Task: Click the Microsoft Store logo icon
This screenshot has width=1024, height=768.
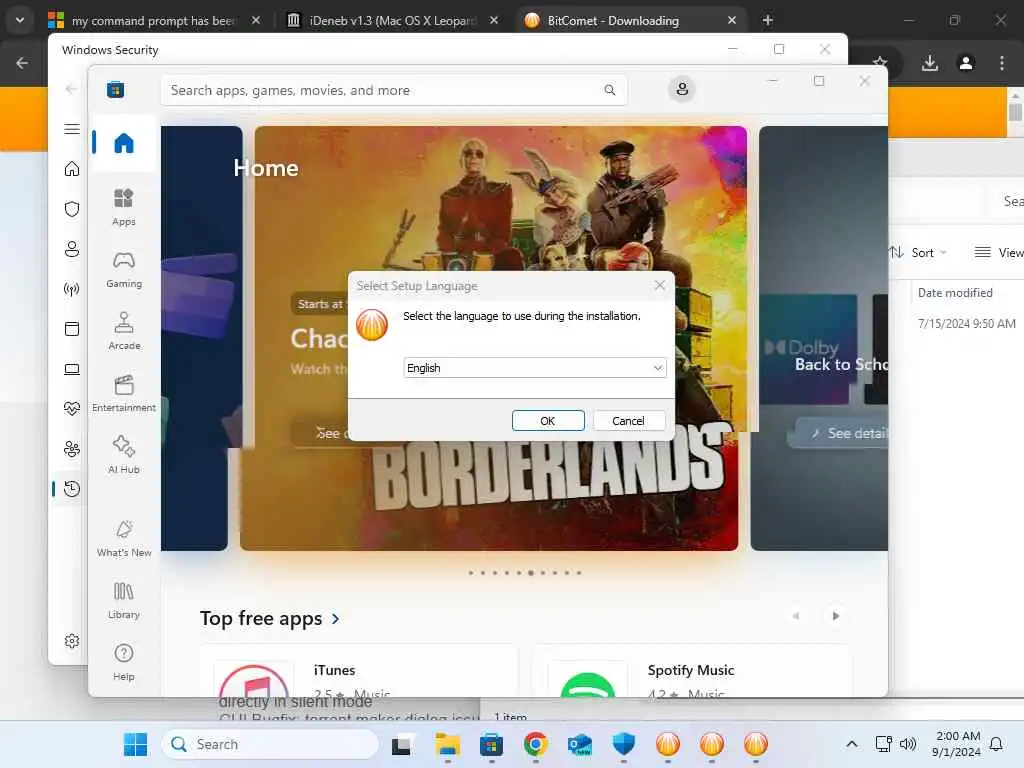Action: coord(116,89)
